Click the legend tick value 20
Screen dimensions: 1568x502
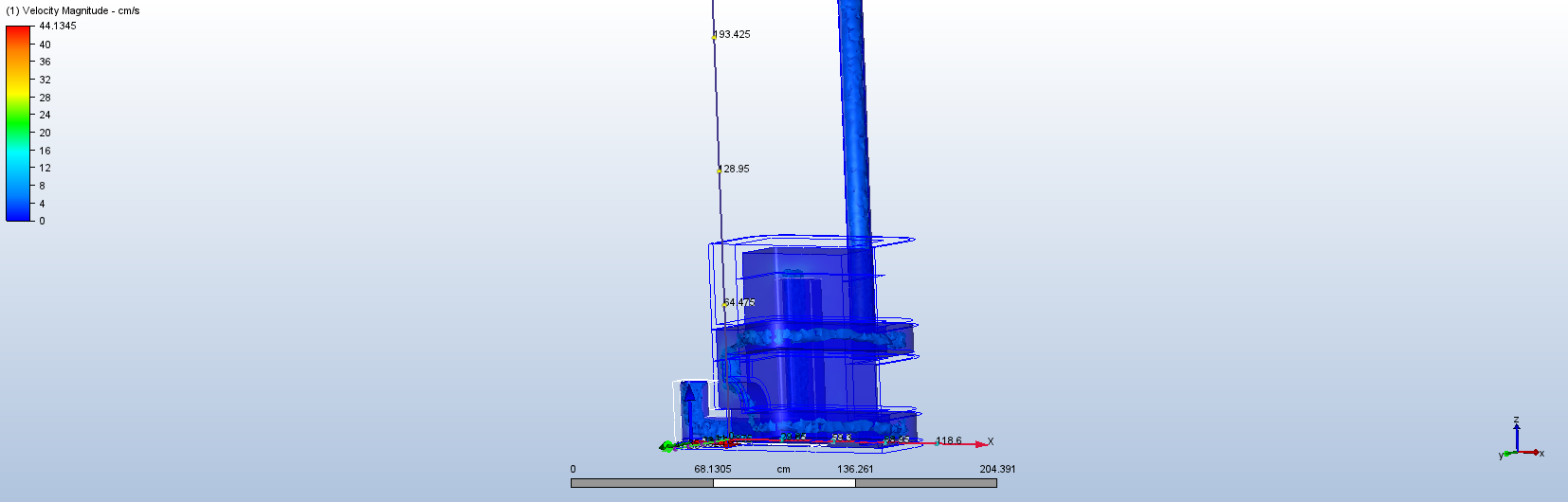pos(45,133)
